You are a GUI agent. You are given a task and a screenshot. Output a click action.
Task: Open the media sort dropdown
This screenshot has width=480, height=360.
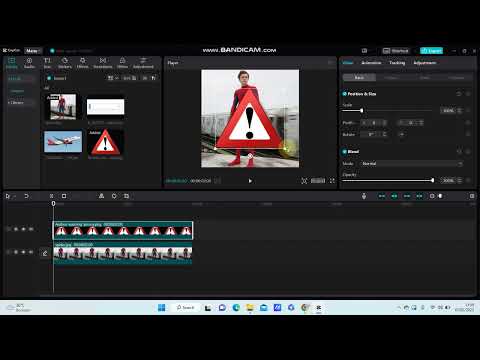tap(130, 78)
